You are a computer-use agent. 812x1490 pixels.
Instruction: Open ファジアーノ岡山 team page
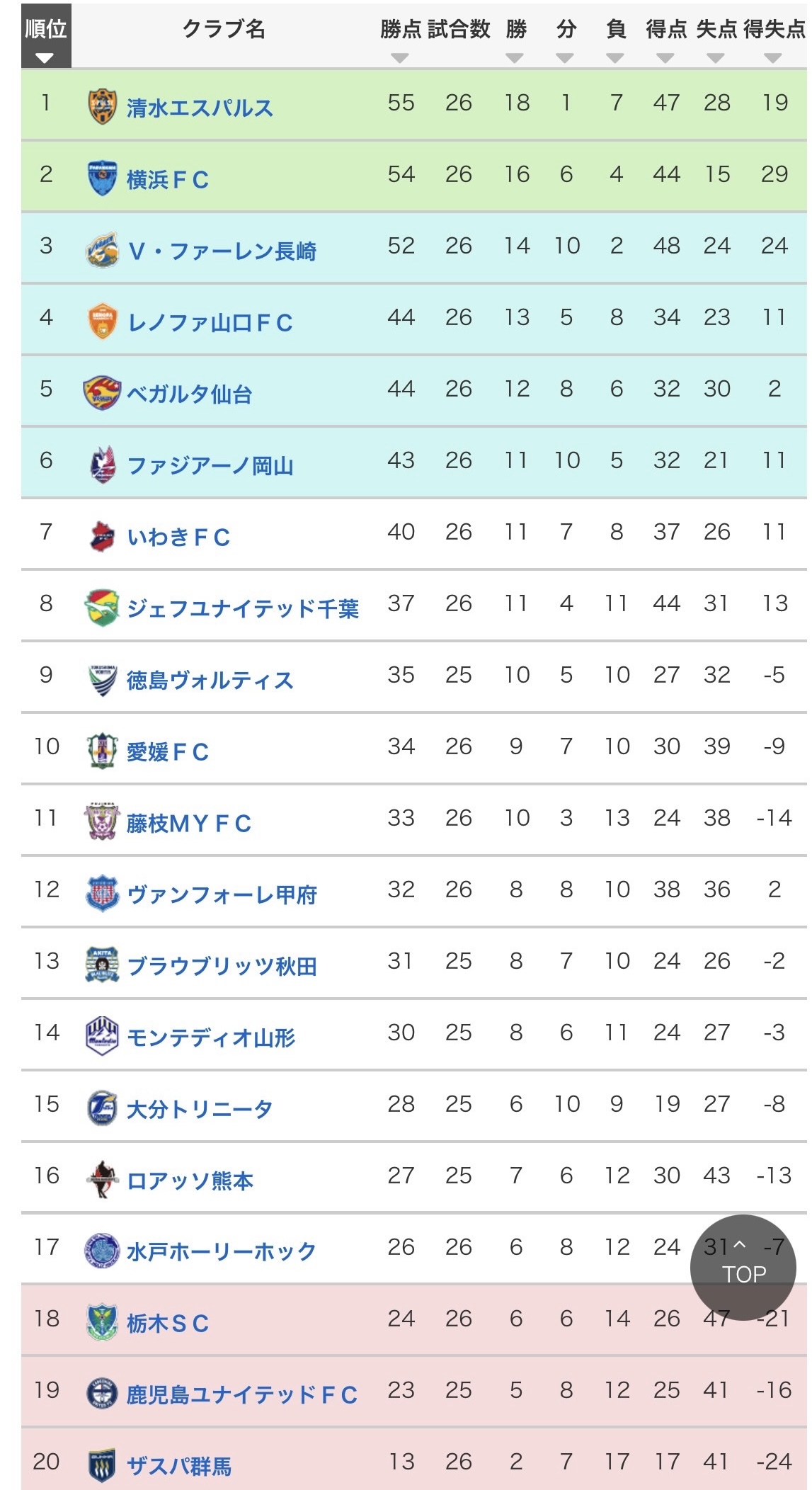[210, 465]
